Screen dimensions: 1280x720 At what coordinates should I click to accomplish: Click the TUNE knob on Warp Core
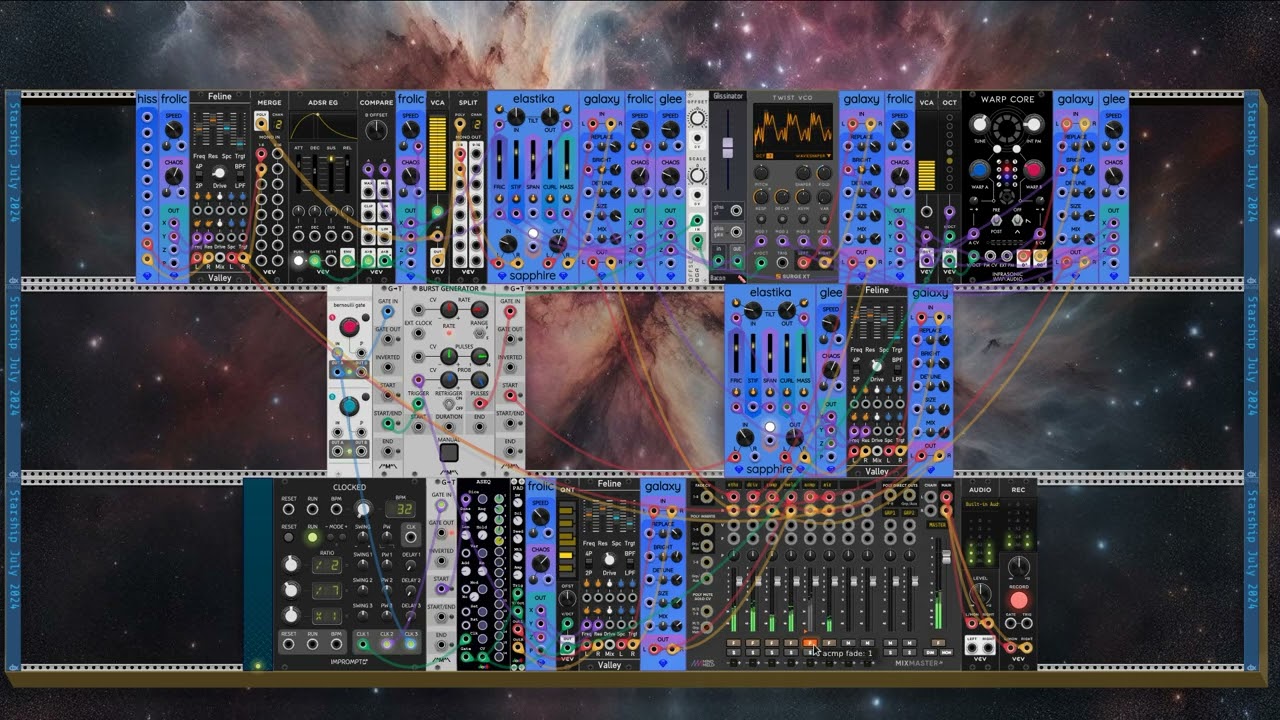click(980, 124)
